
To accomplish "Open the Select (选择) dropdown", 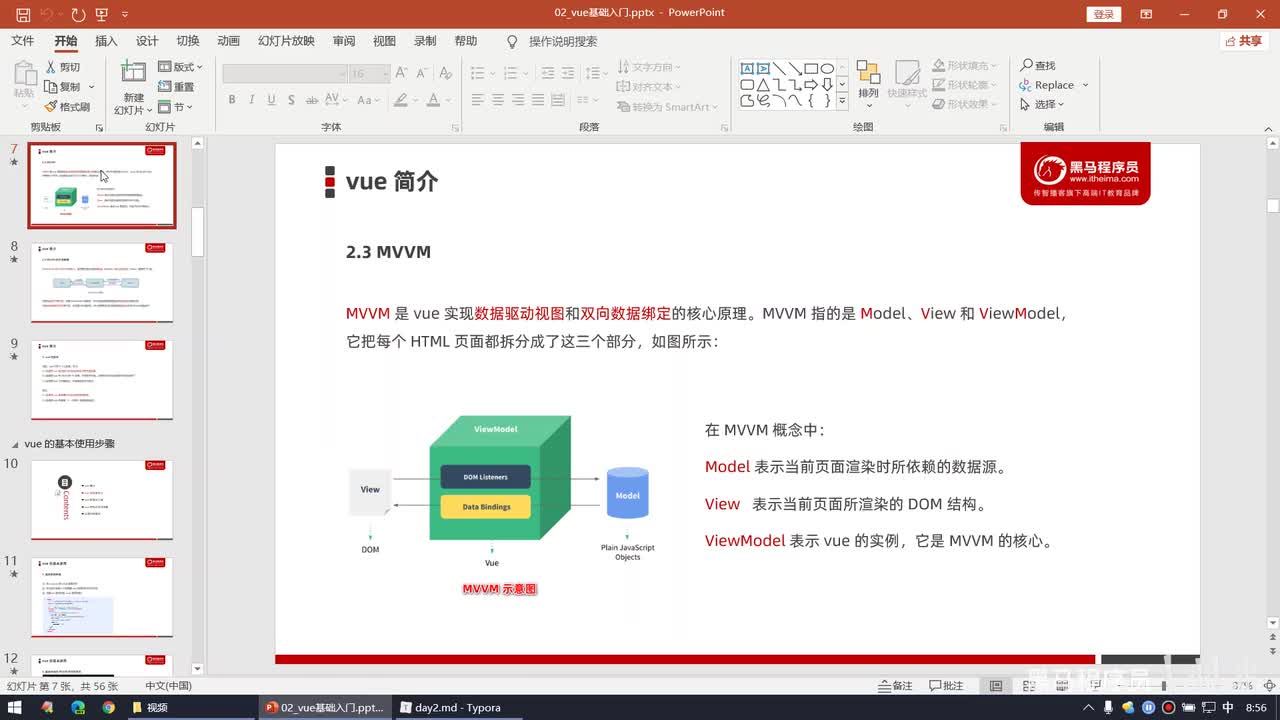I will tap(1042, 104).
